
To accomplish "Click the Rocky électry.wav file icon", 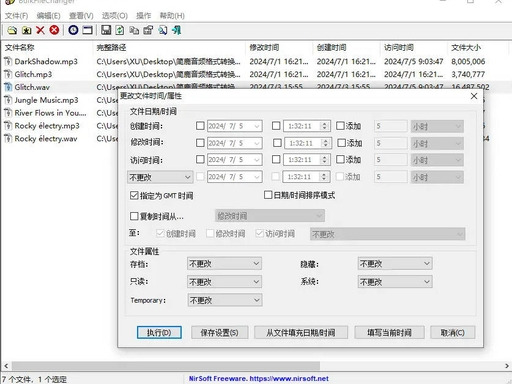I will click(x=8, y=138).
